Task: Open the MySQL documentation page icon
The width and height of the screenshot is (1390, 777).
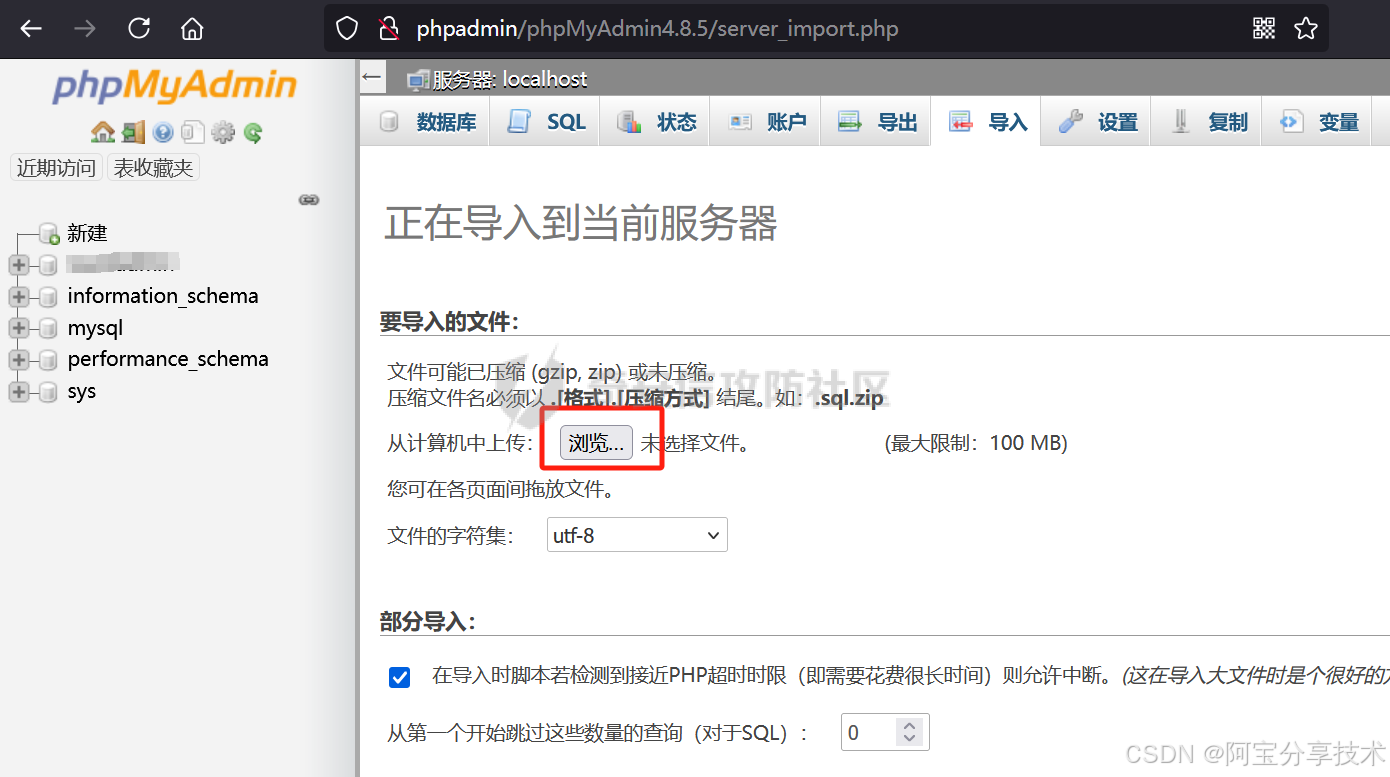Action: (193, 132)
